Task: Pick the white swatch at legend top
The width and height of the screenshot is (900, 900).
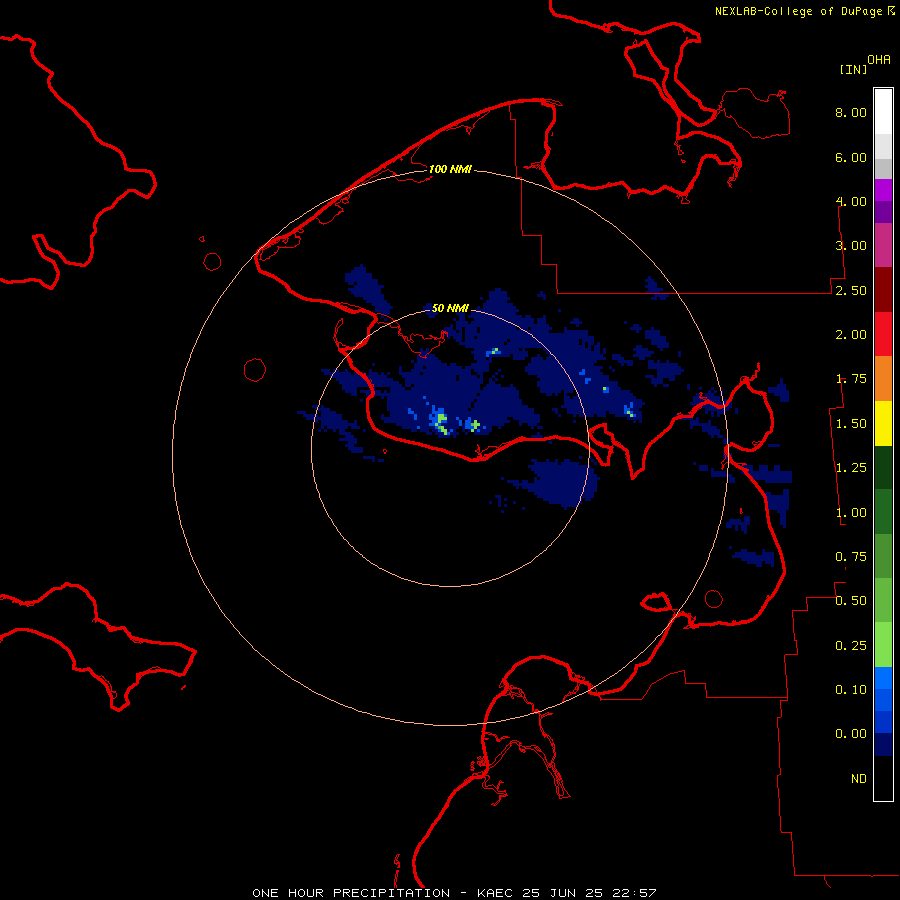Action: (883, 112)
